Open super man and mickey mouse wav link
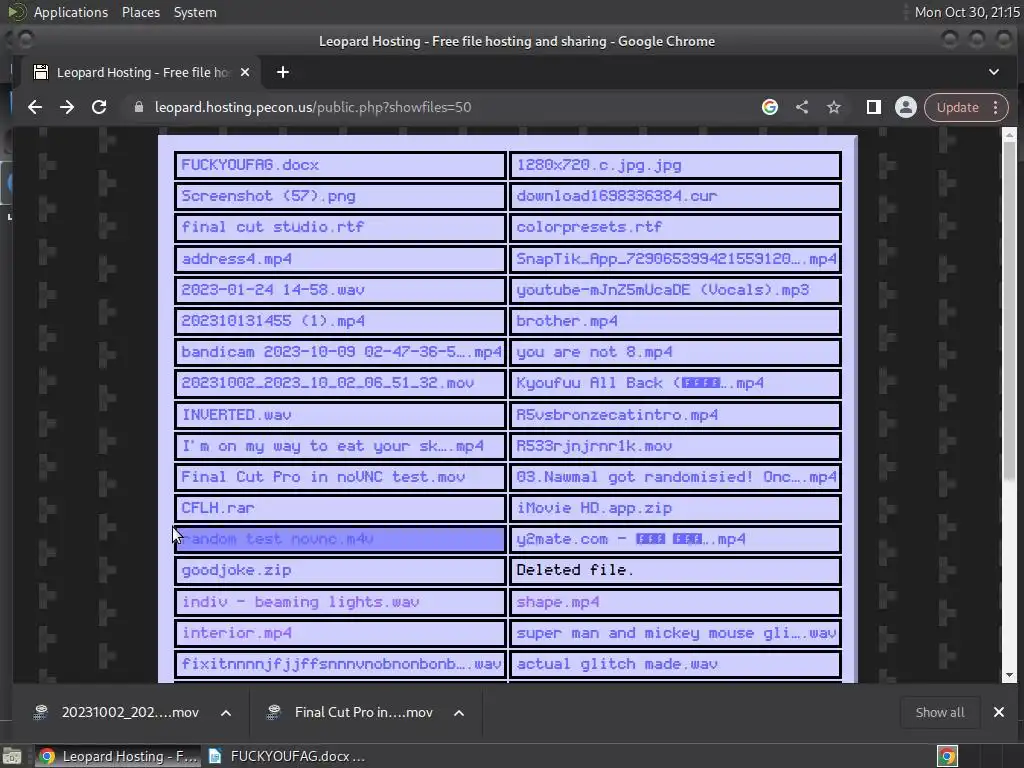This screenshot has width=1024, height=768. tap(675, 633)
